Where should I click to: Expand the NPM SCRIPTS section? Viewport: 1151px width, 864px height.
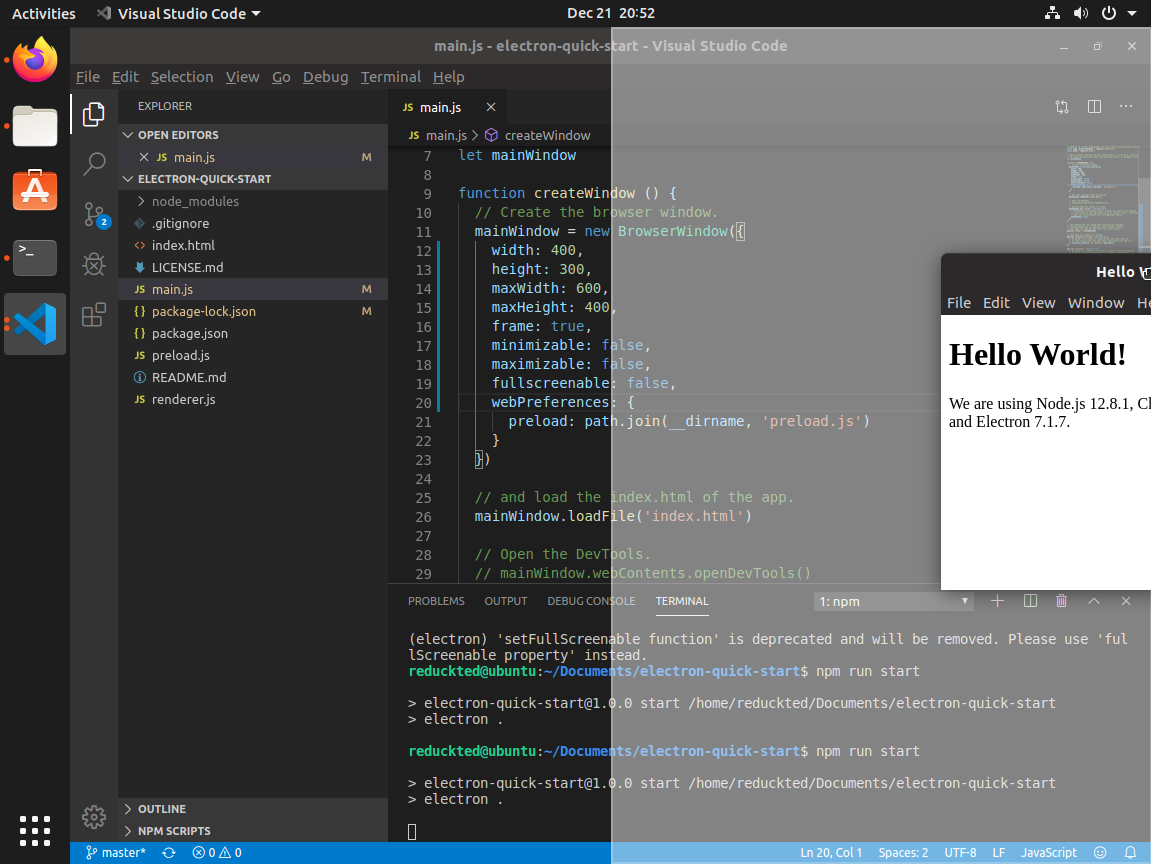pos(128,831)
